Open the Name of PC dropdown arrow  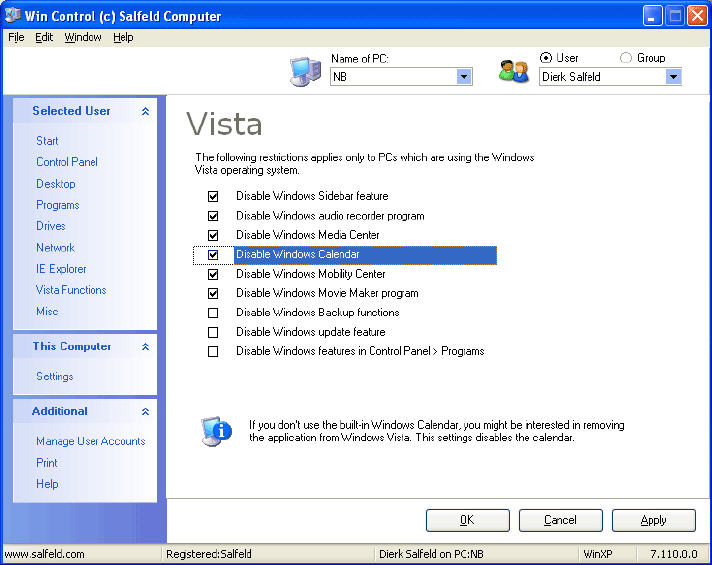click(x=464, y=77)
